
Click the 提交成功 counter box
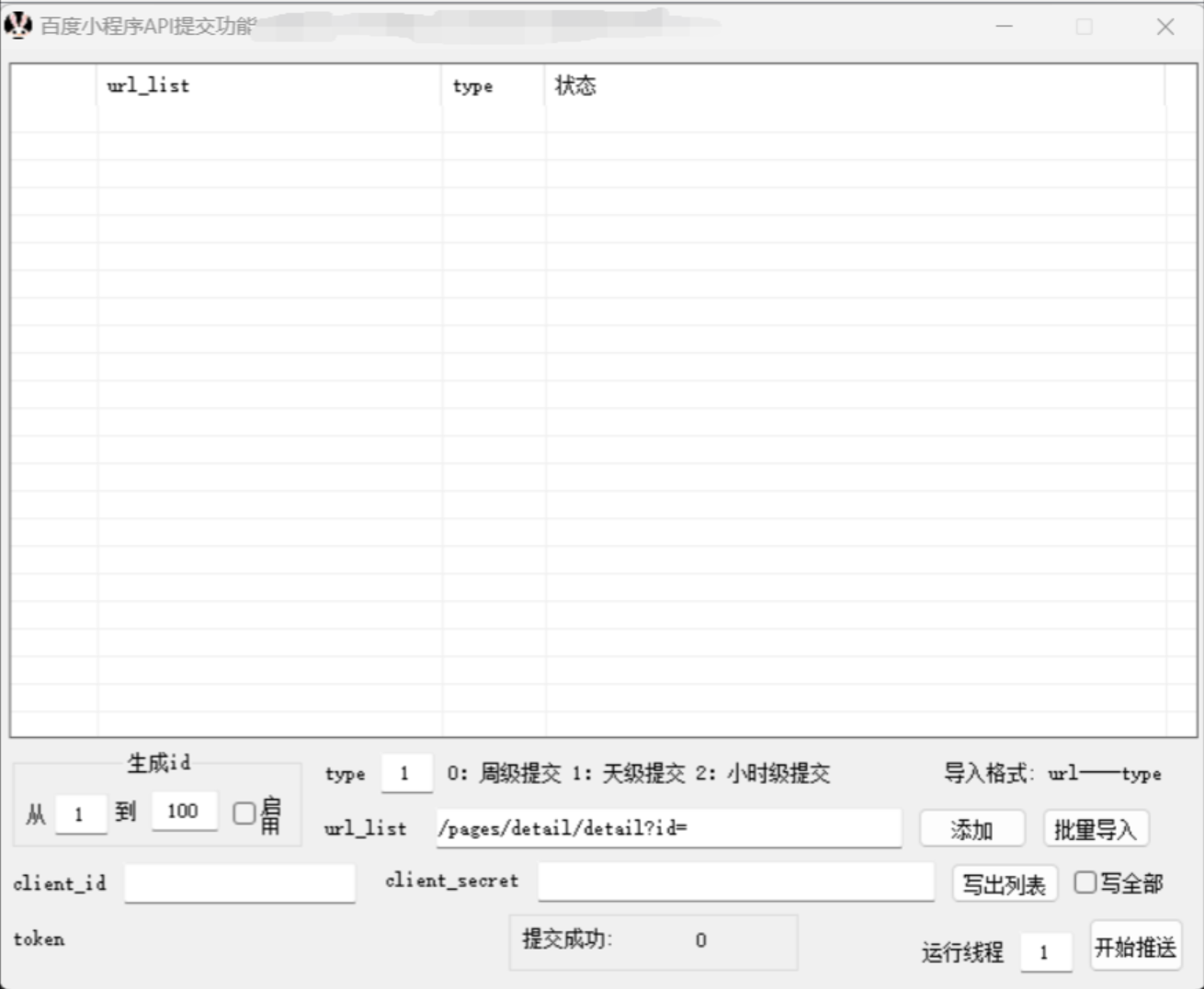click(x=653, y=942)
